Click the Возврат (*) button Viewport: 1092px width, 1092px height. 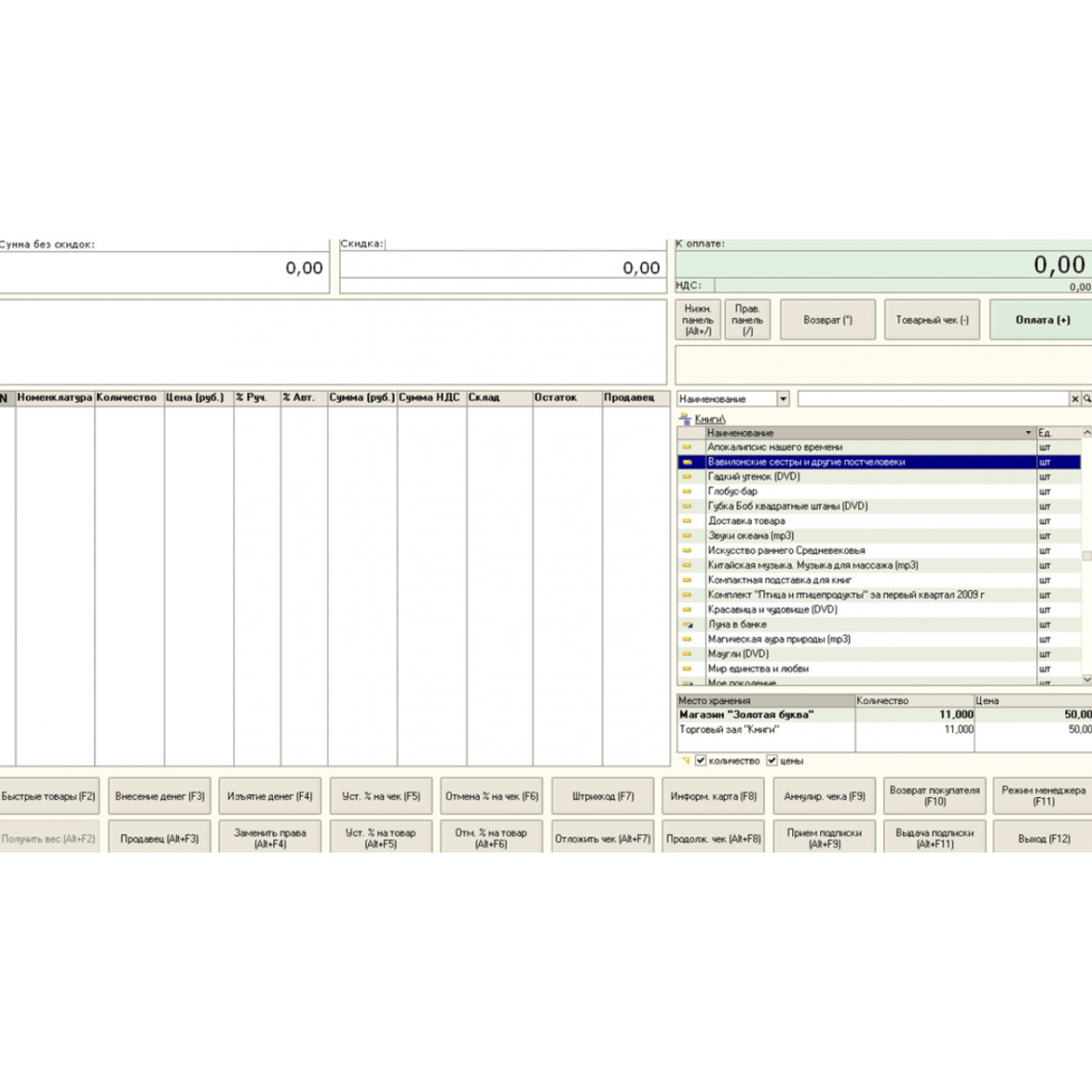point(828,320)
